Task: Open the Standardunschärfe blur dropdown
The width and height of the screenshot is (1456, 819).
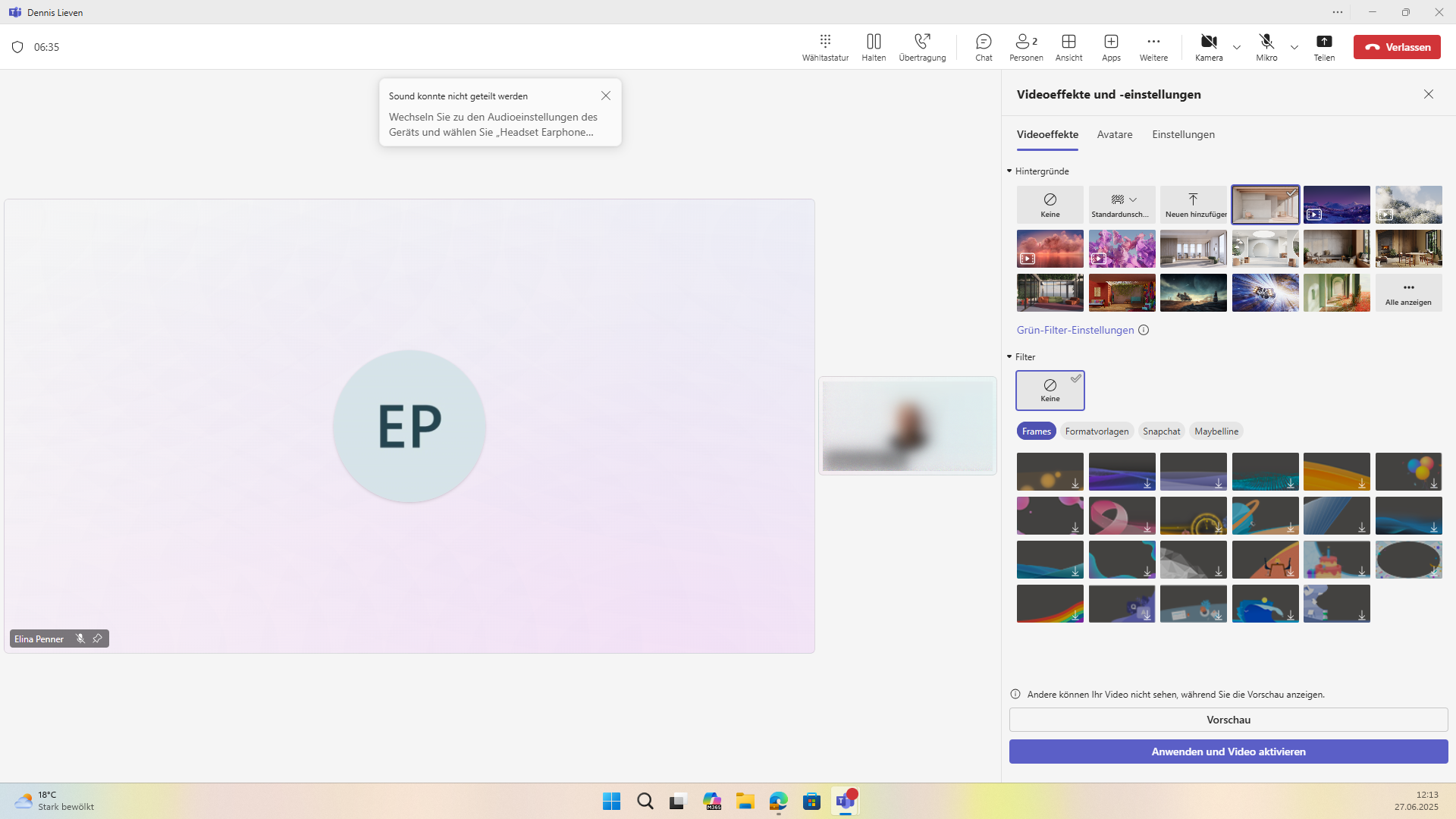Action: pyautogui.click(x=1122, y=205)
